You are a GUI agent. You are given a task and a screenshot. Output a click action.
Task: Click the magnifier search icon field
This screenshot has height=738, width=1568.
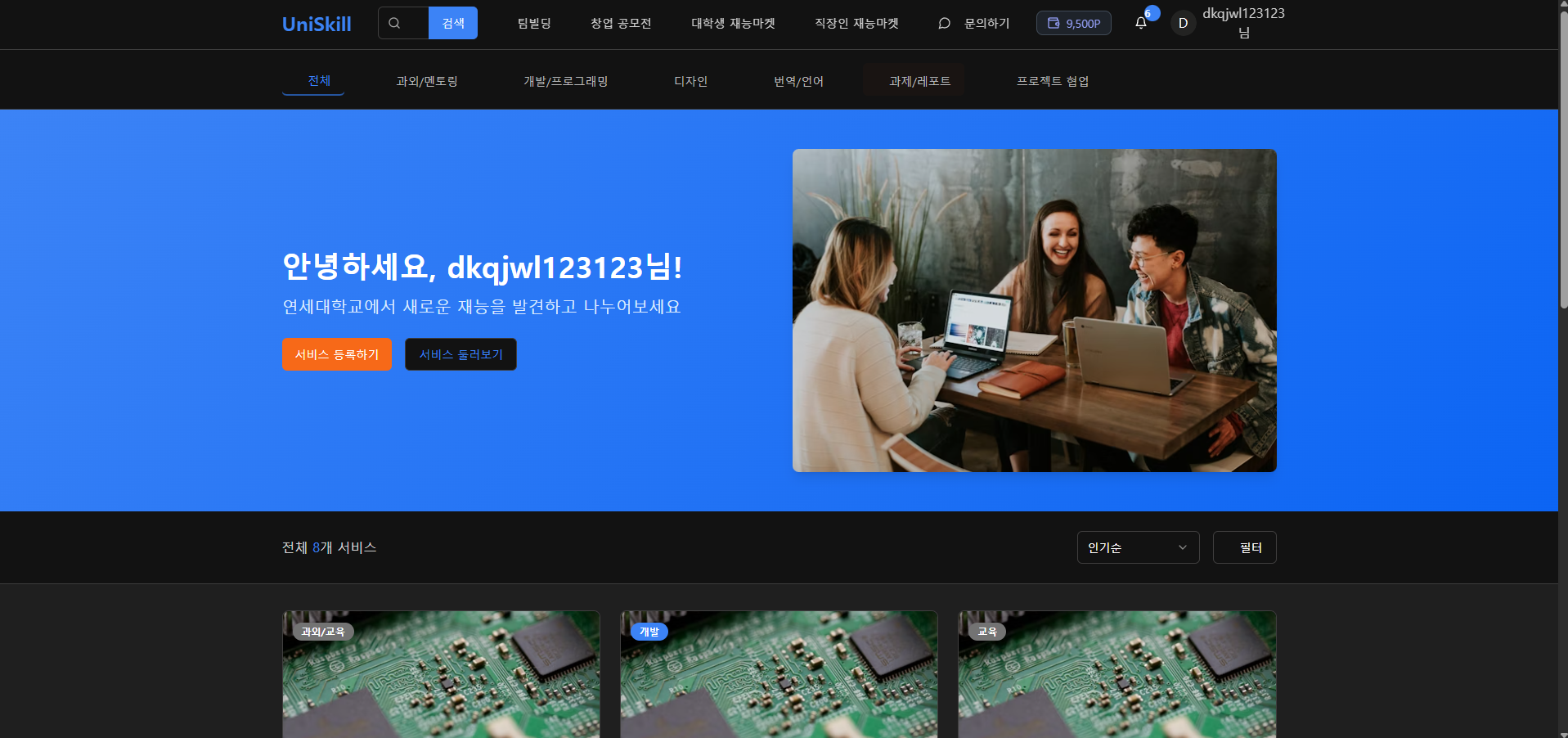click(x=403, y=23)
